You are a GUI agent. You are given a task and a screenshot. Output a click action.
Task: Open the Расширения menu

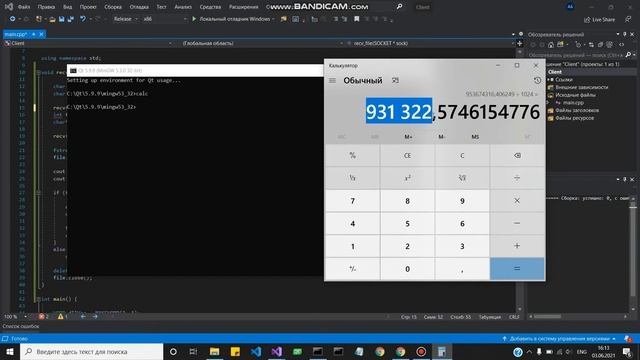[243, 7]
